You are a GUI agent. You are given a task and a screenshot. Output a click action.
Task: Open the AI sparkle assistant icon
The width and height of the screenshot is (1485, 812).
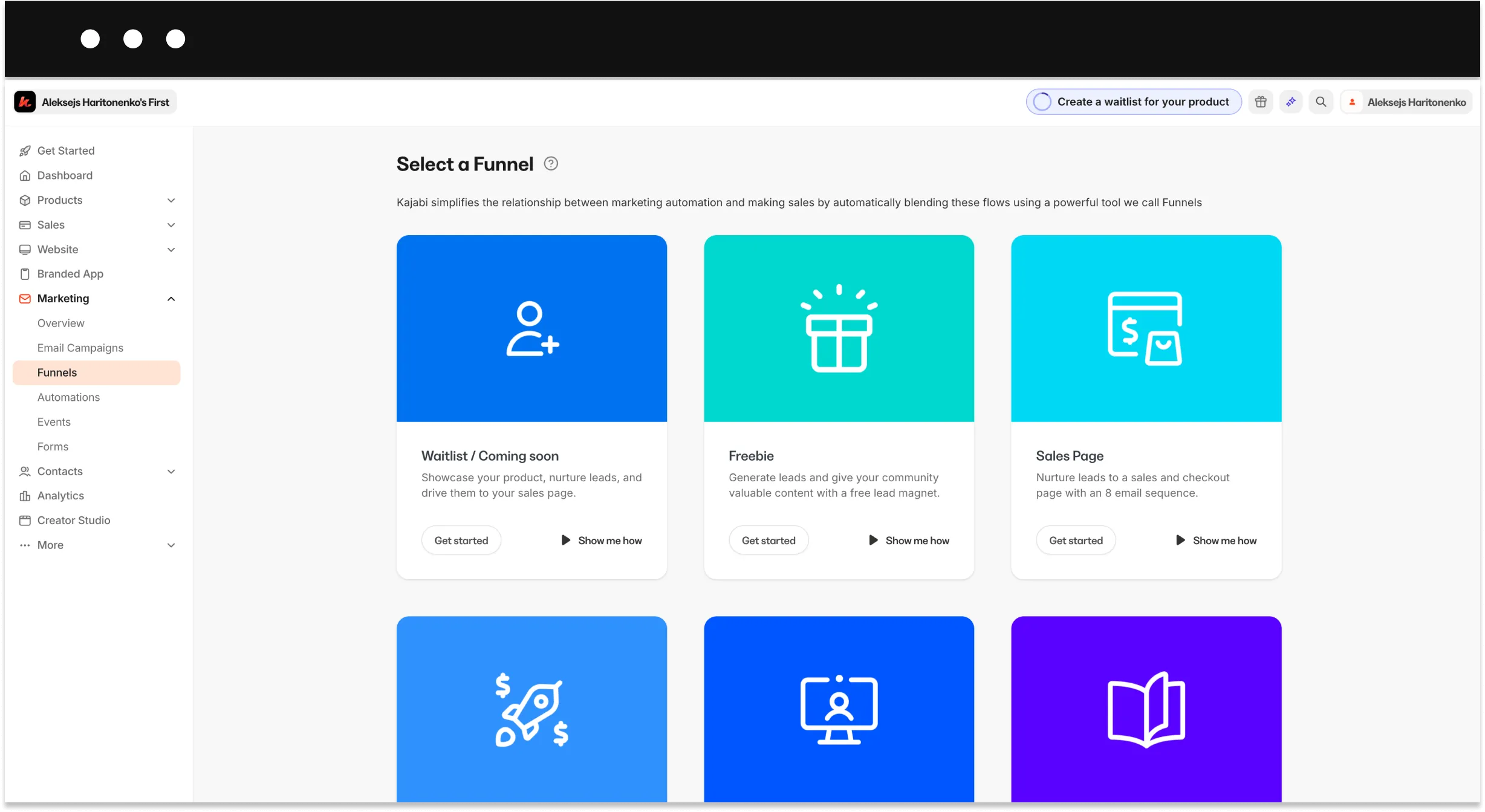(x=1291, y=102)
